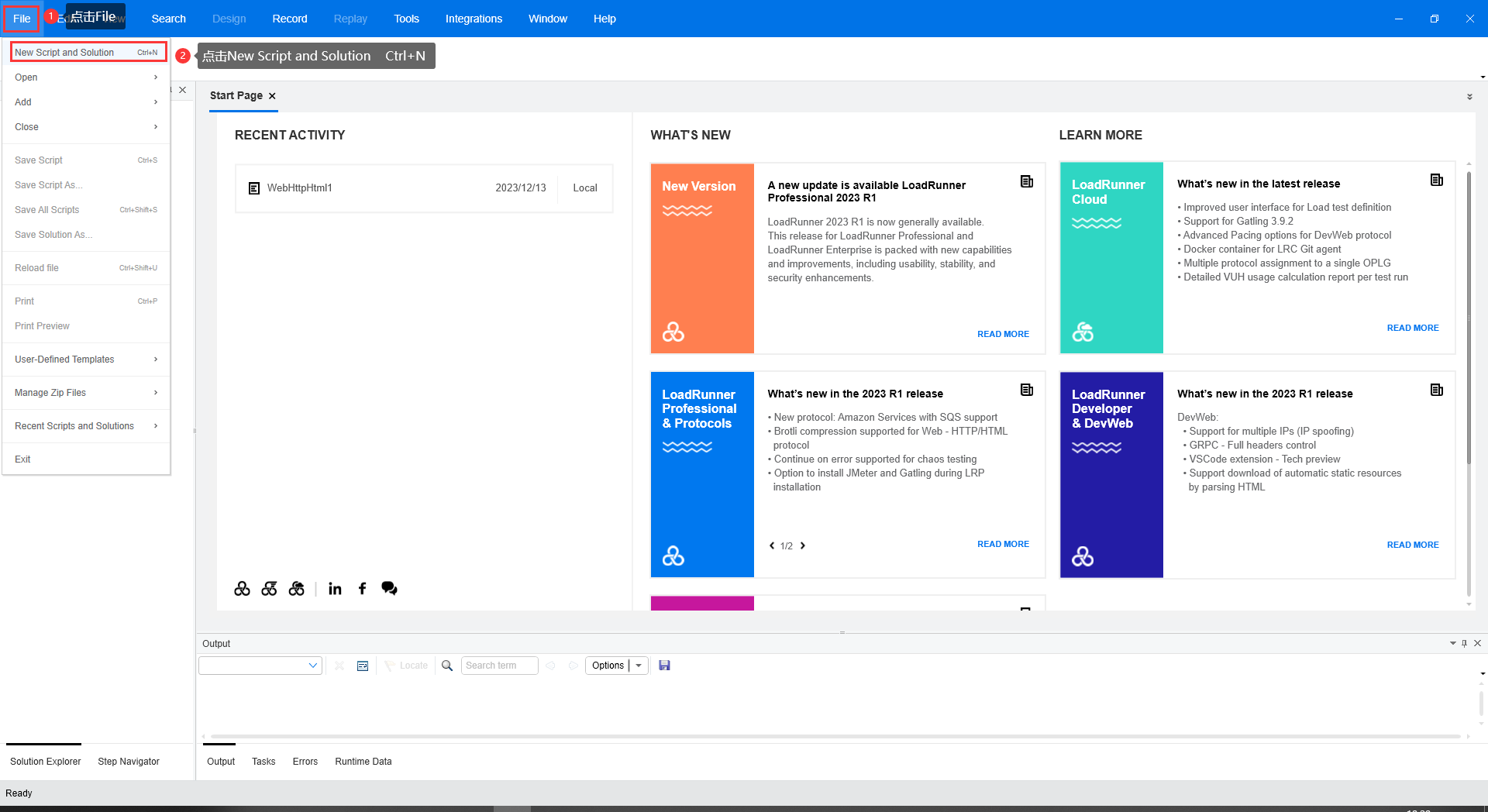Open the Help menu

tap(604, 19)
